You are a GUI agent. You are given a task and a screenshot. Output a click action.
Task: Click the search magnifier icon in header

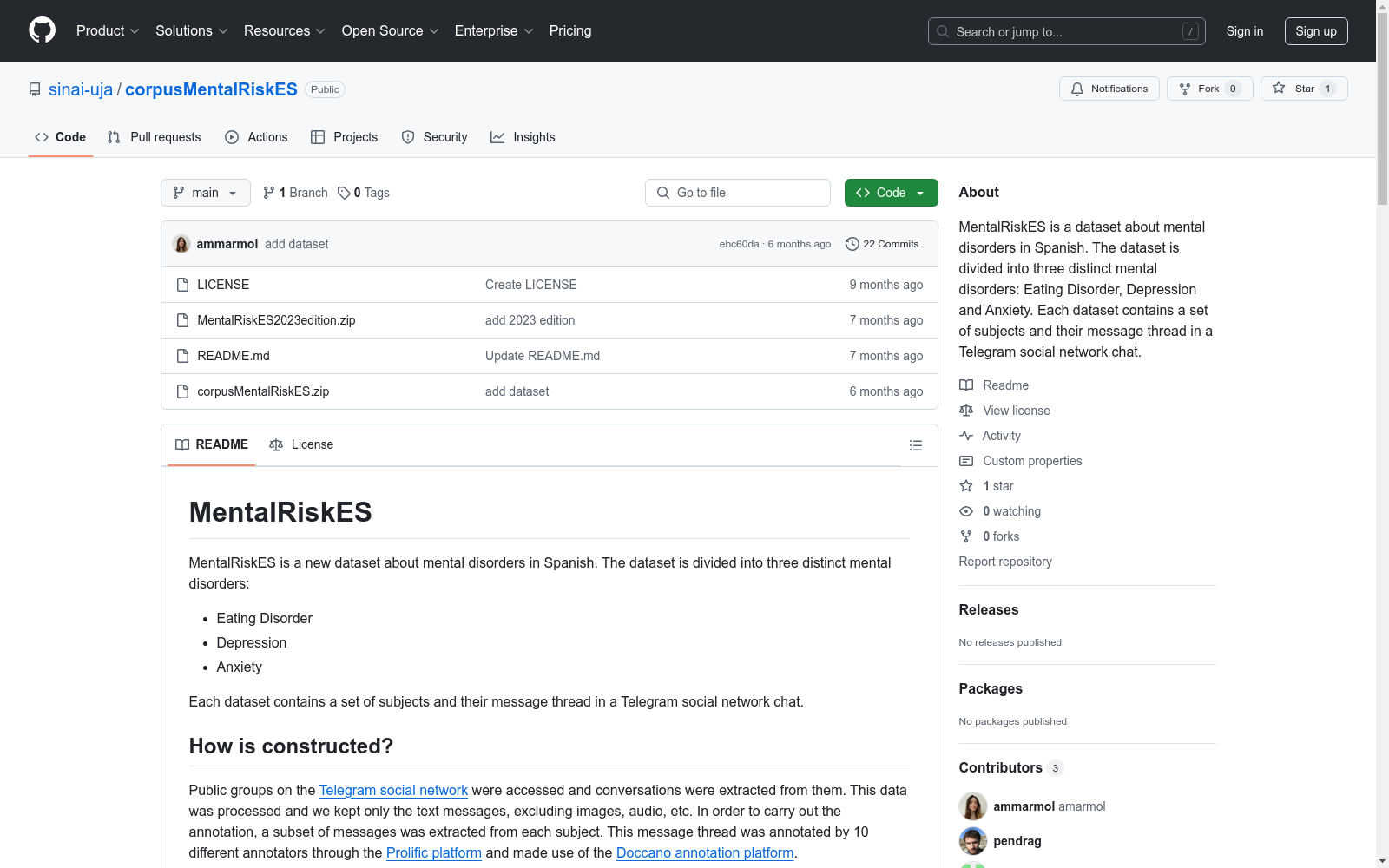pyautogui.click(x=943, y=31)
